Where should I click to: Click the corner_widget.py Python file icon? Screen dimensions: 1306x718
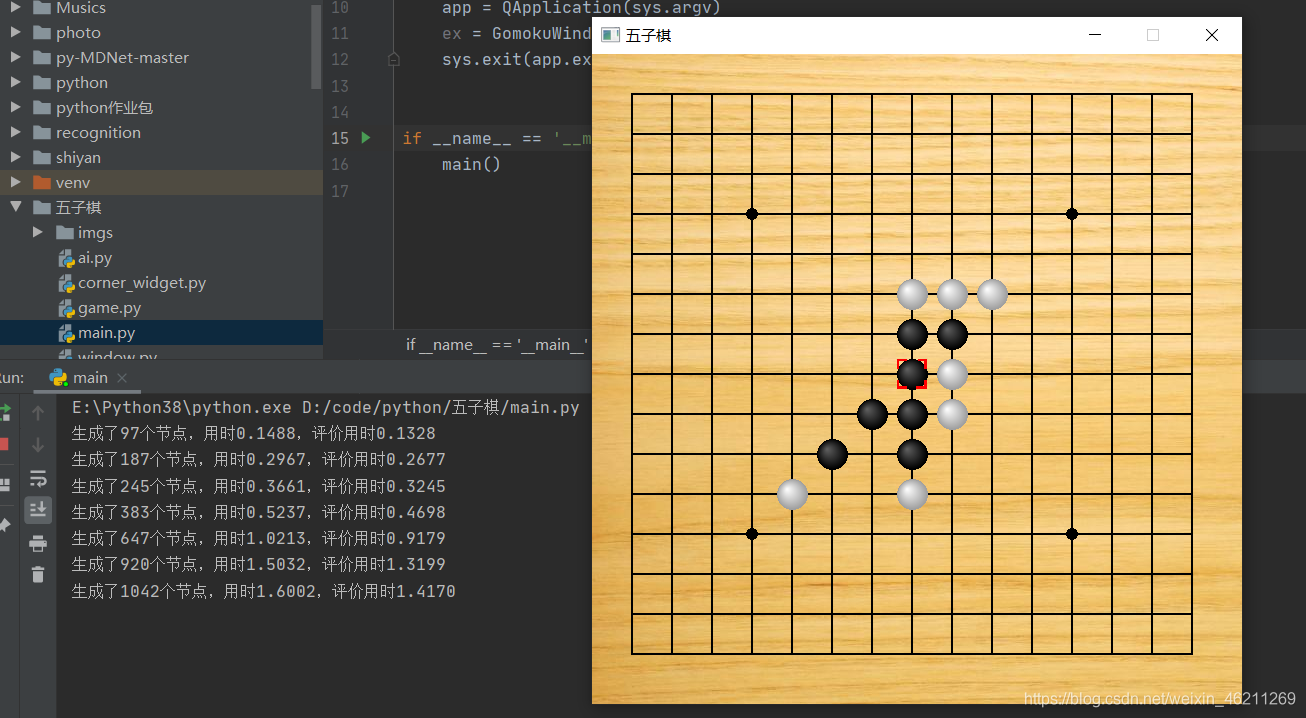point(66,283)
